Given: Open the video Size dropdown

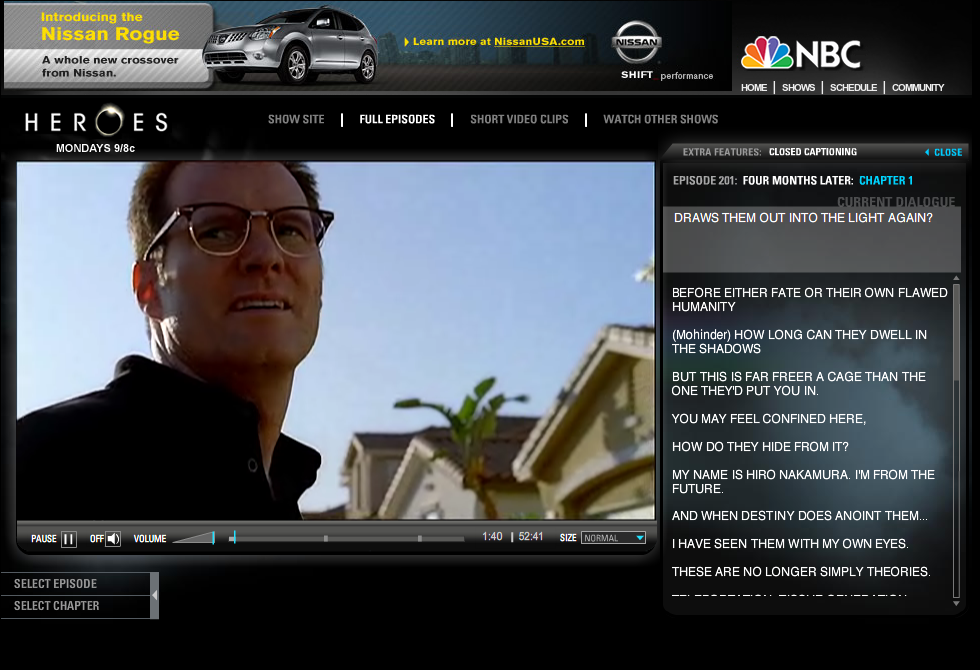Looking at the screenshot, I should pos(613,538).
